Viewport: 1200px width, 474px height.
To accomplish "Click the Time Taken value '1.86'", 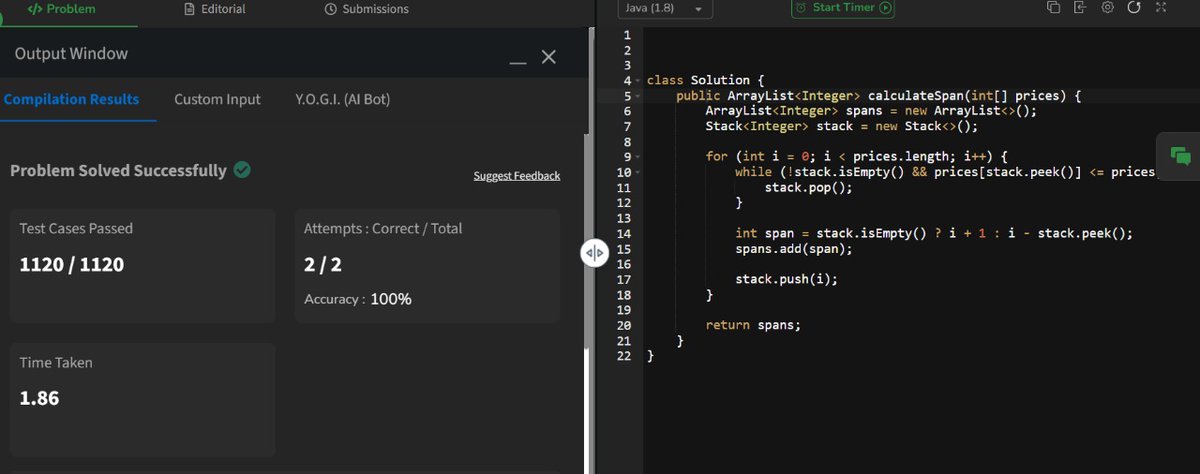I will point(39,398).
